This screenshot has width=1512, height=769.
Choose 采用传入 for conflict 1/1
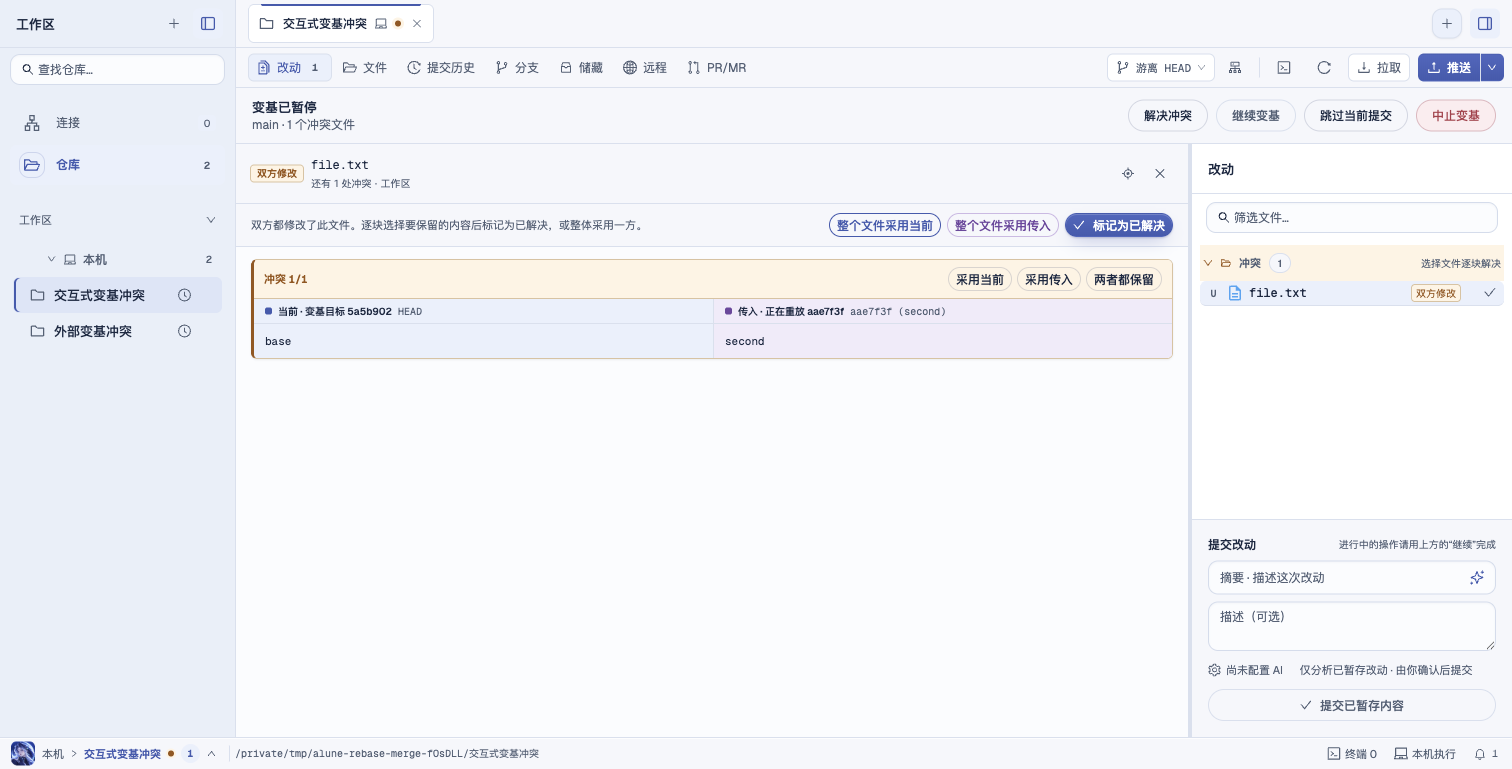point(1049,280)
